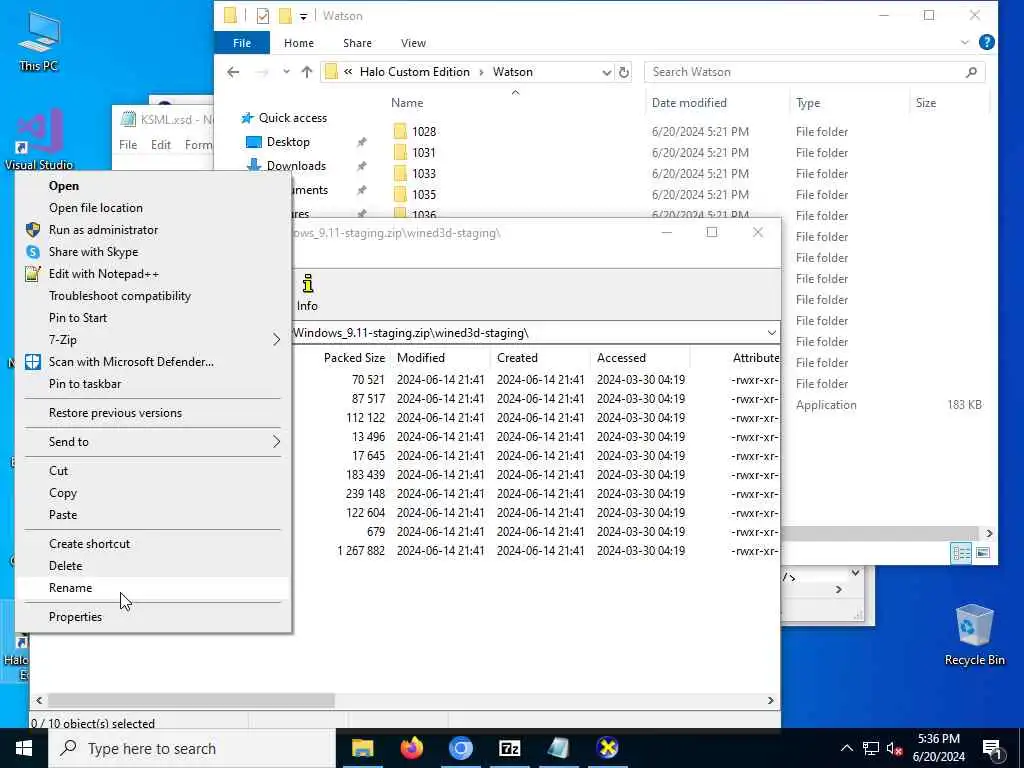Click the Explorer help question mark icon
Image resolution: width=1024 pixels, height=768 pixels.
point(987,42)
